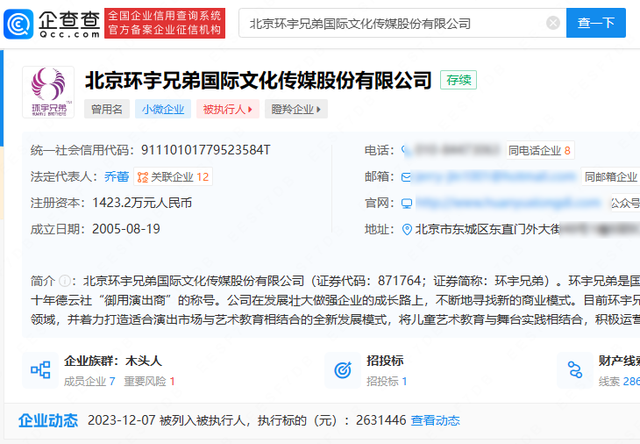The image size is (640, 444).
Task: Click the blurred email address link
Action: 494,177
